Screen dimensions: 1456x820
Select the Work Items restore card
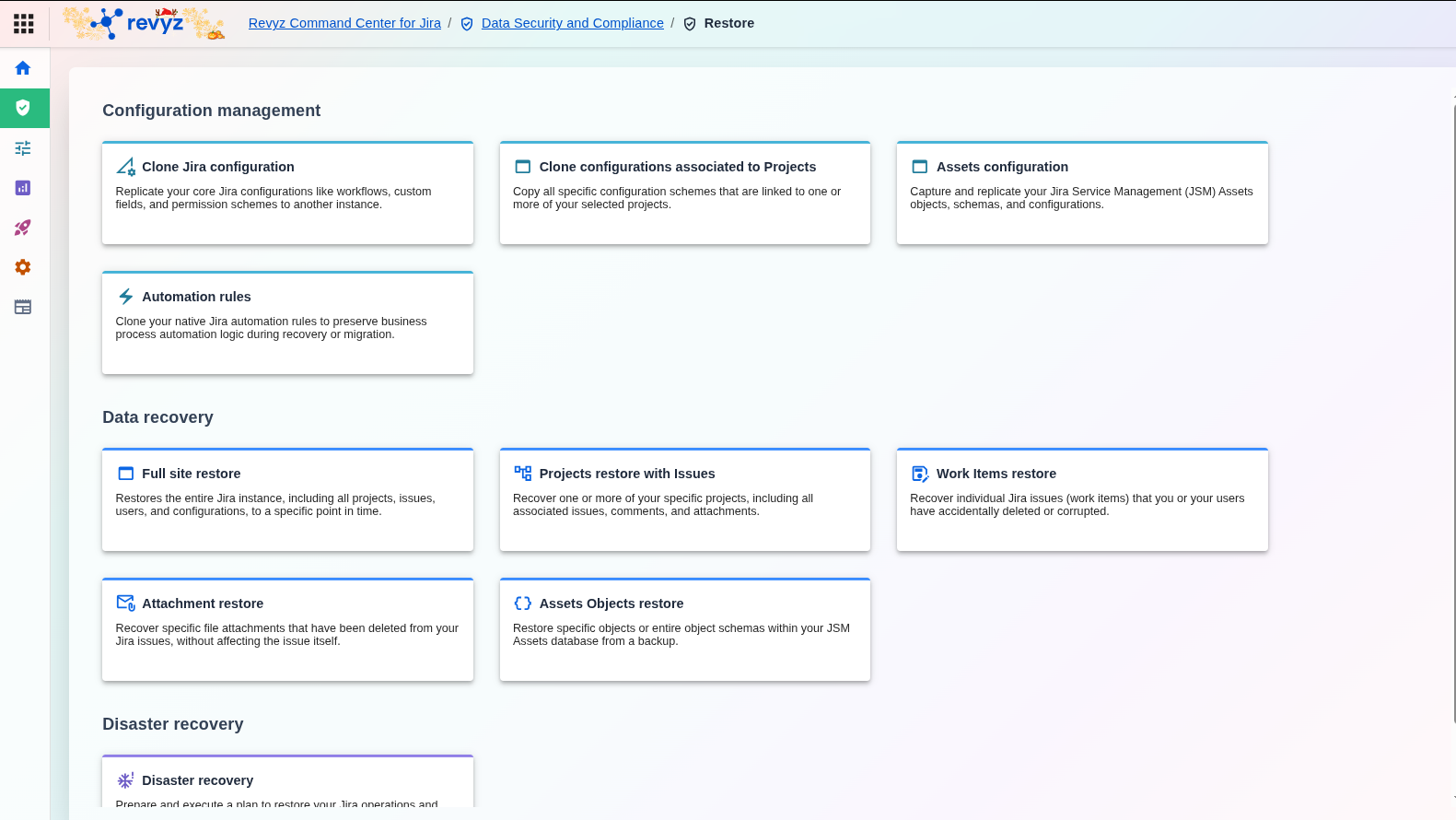1082,500
